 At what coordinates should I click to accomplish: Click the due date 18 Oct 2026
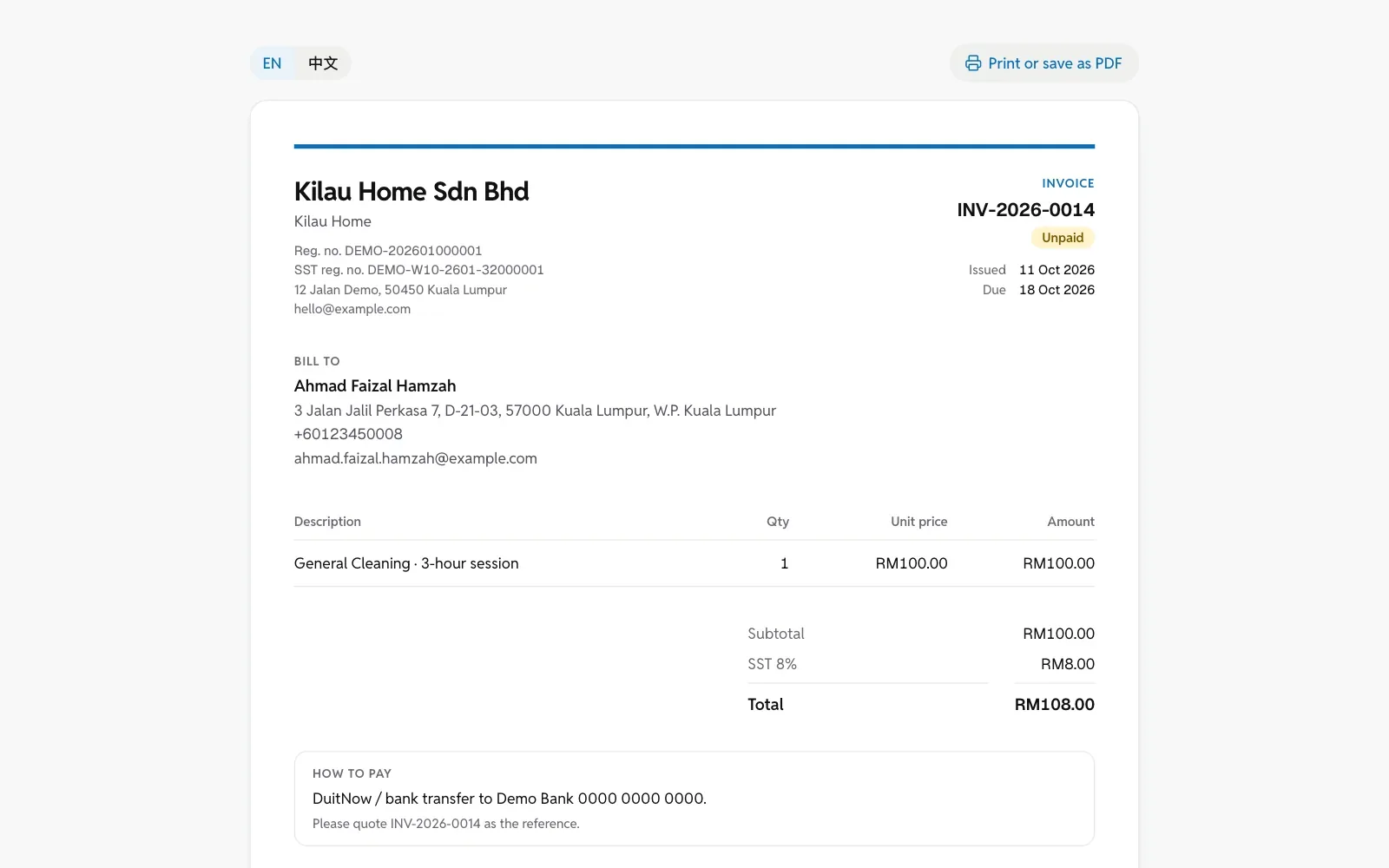coord(1057,290)
